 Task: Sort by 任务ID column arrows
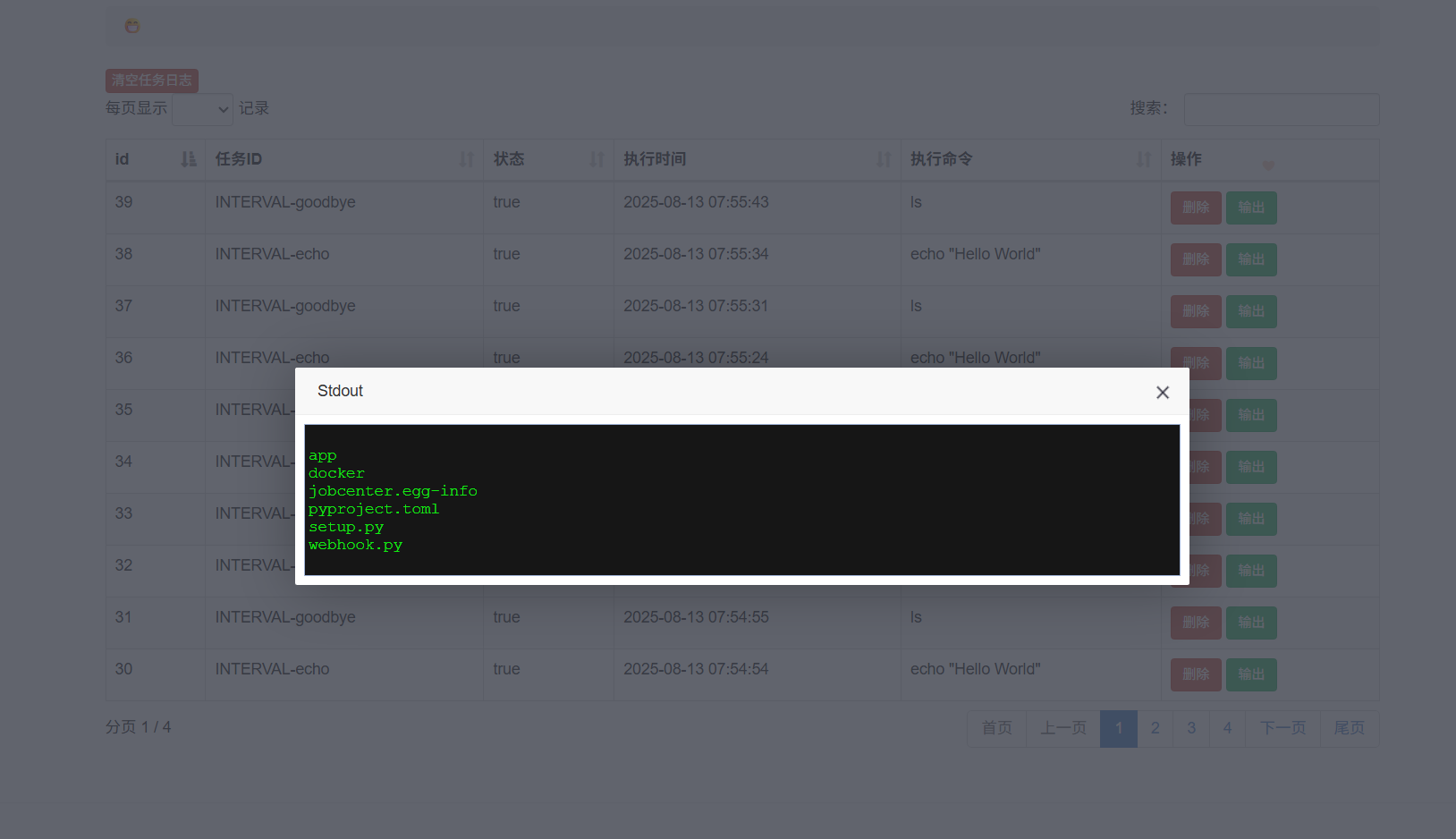[467, 159]
